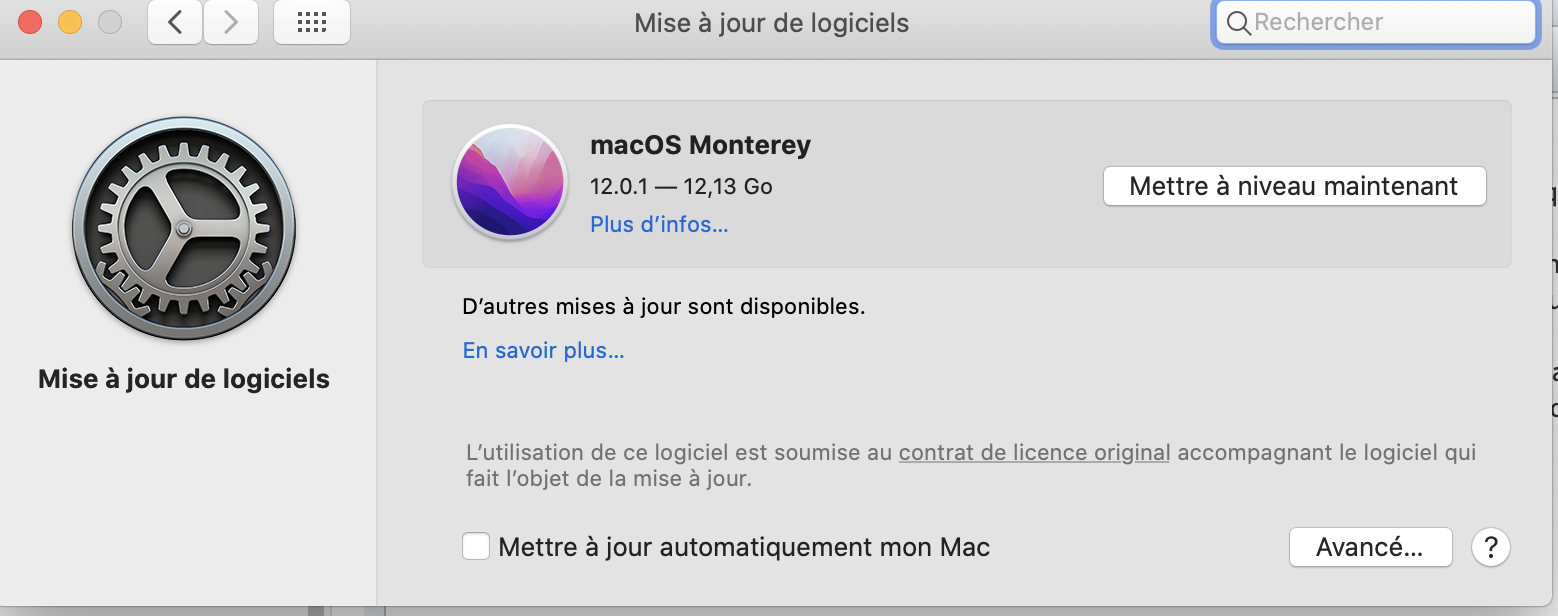
Task: Click the '12.0.1 — 12,13 Go' version text
Action: click(x=681, y=186)
